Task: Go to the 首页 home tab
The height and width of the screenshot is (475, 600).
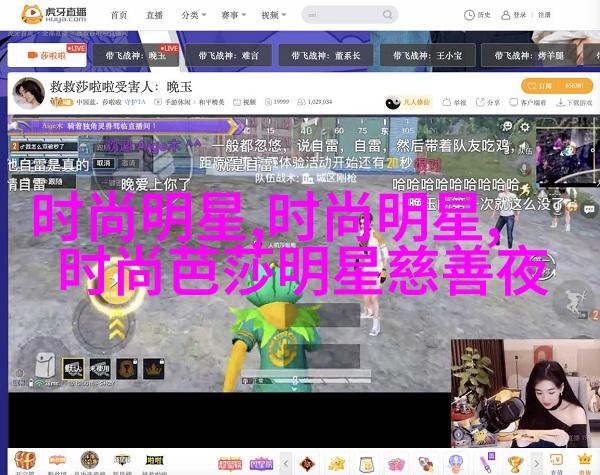Action: coord(119,15)
